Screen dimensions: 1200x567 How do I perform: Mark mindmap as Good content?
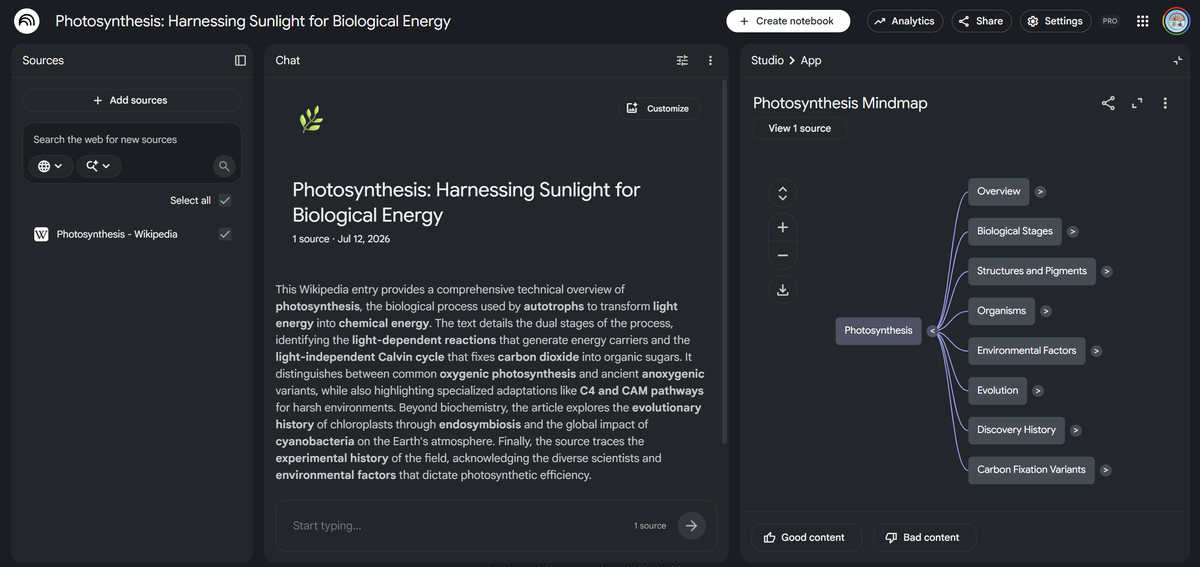pos(804,537)
